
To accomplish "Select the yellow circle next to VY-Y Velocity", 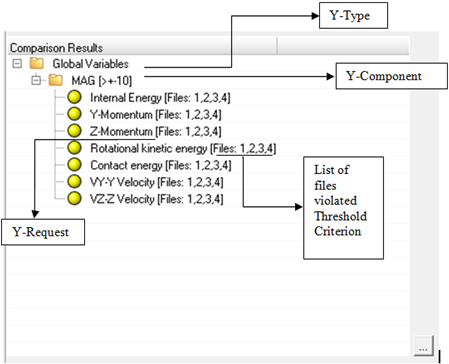I will [74, 181].
